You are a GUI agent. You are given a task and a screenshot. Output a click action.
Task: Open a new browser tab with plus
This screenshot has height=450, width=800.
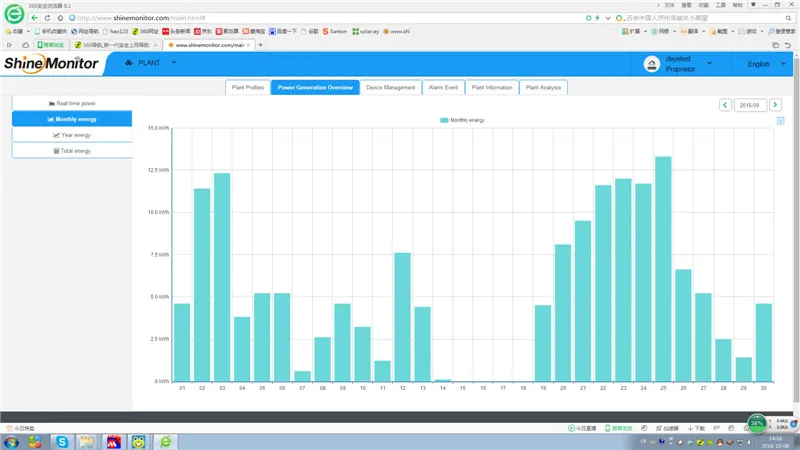point(260,45)
